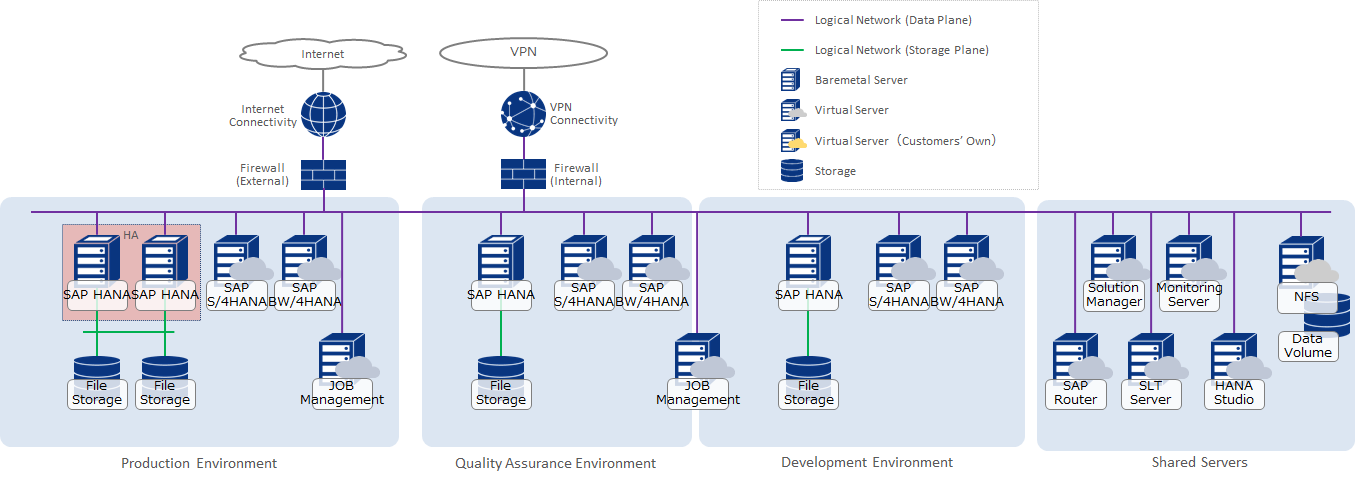Click the Development Environment caption
The image size is (1355, 482).
[x=867, y=462]
